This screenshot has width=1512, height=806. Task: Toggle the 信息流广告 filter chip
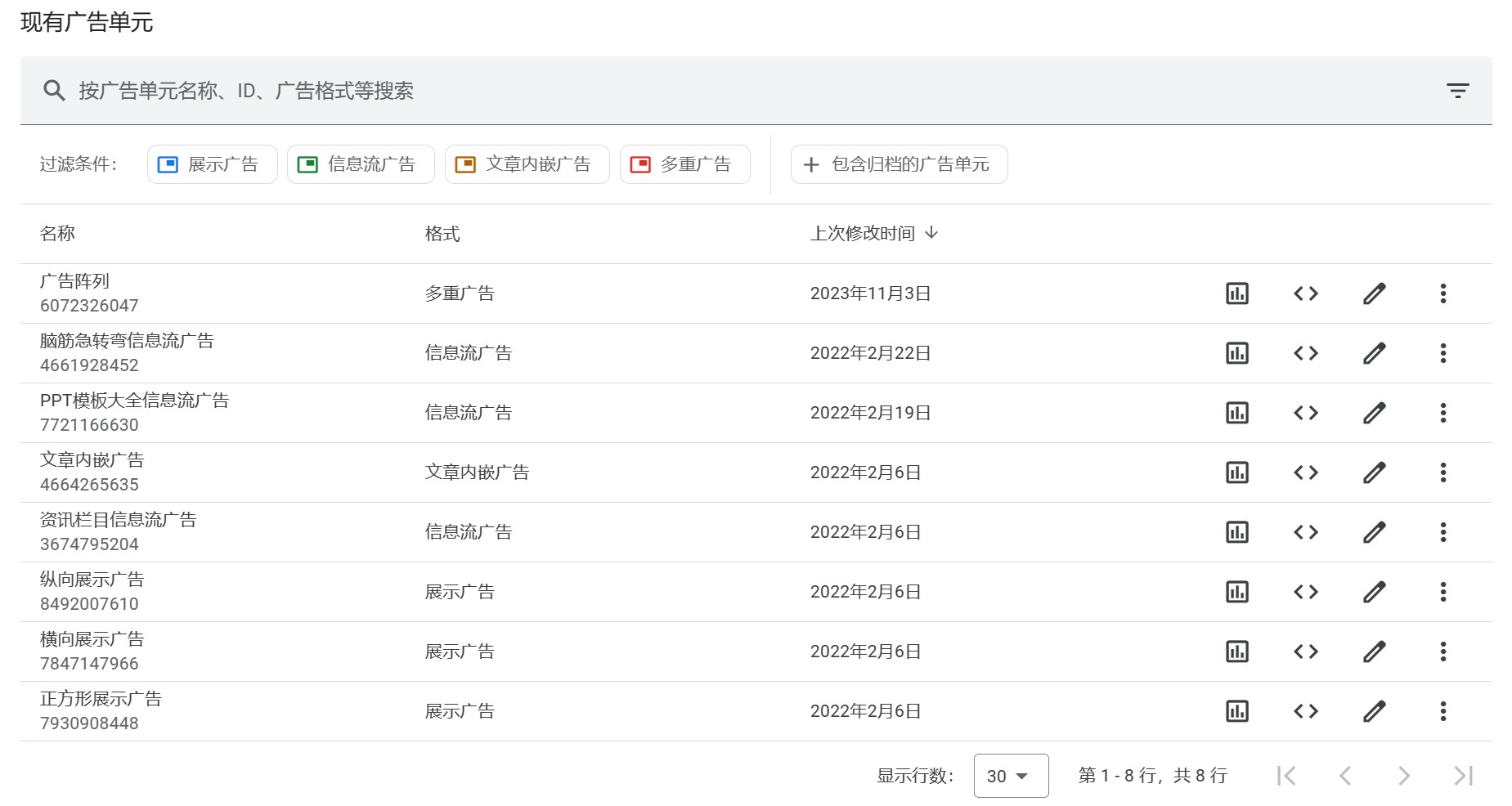click(x=360, y=164)
